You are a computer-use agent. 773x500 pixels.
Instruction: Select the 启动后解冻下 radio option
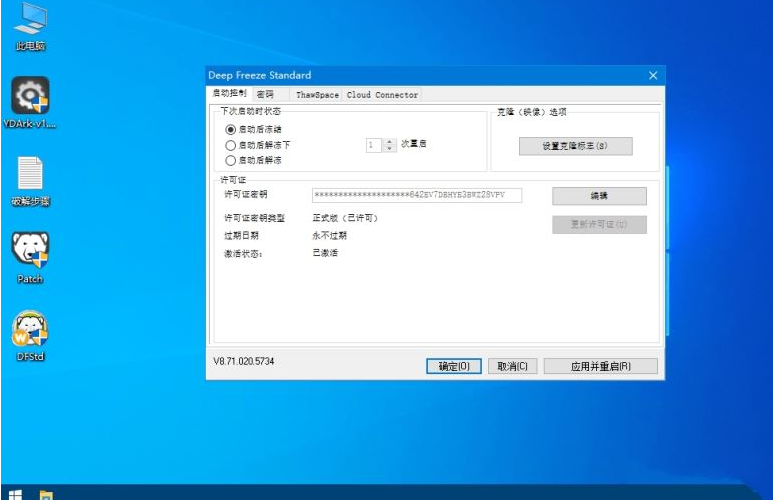231,145
